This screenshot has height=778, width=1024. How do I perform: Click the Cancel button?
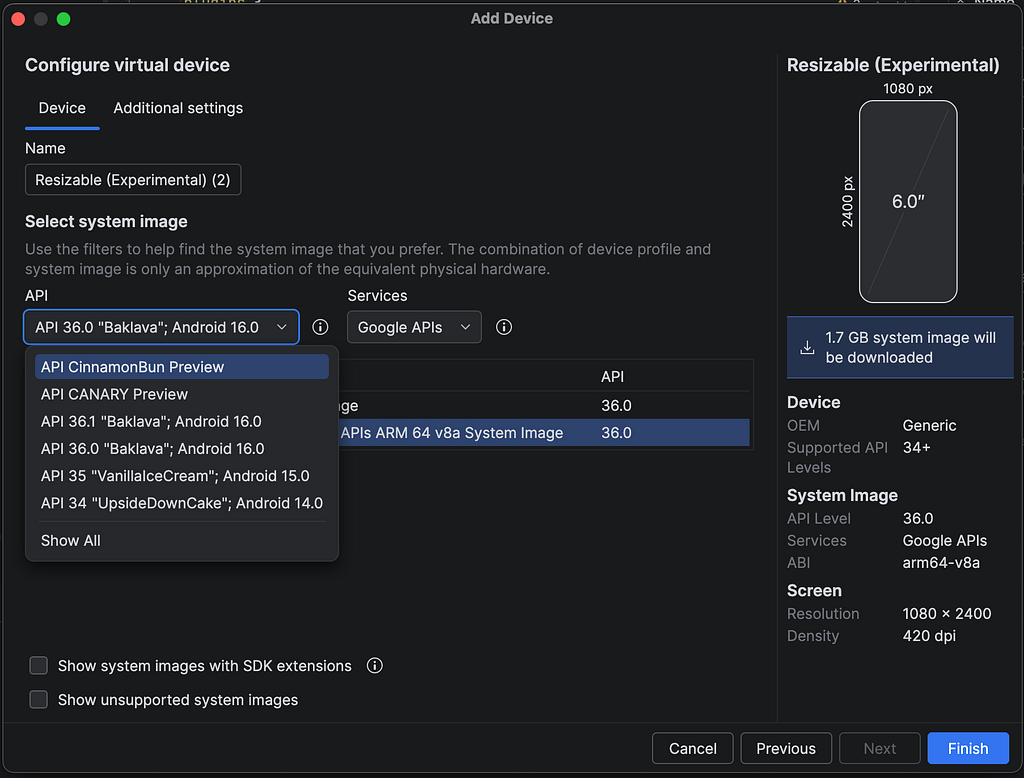pos(692,749)
